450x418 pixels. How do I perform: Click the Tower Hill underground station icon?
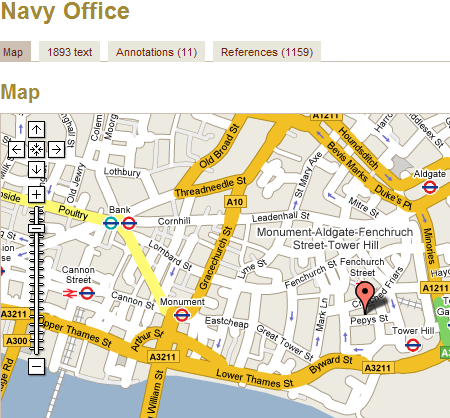tap(413, 345)
